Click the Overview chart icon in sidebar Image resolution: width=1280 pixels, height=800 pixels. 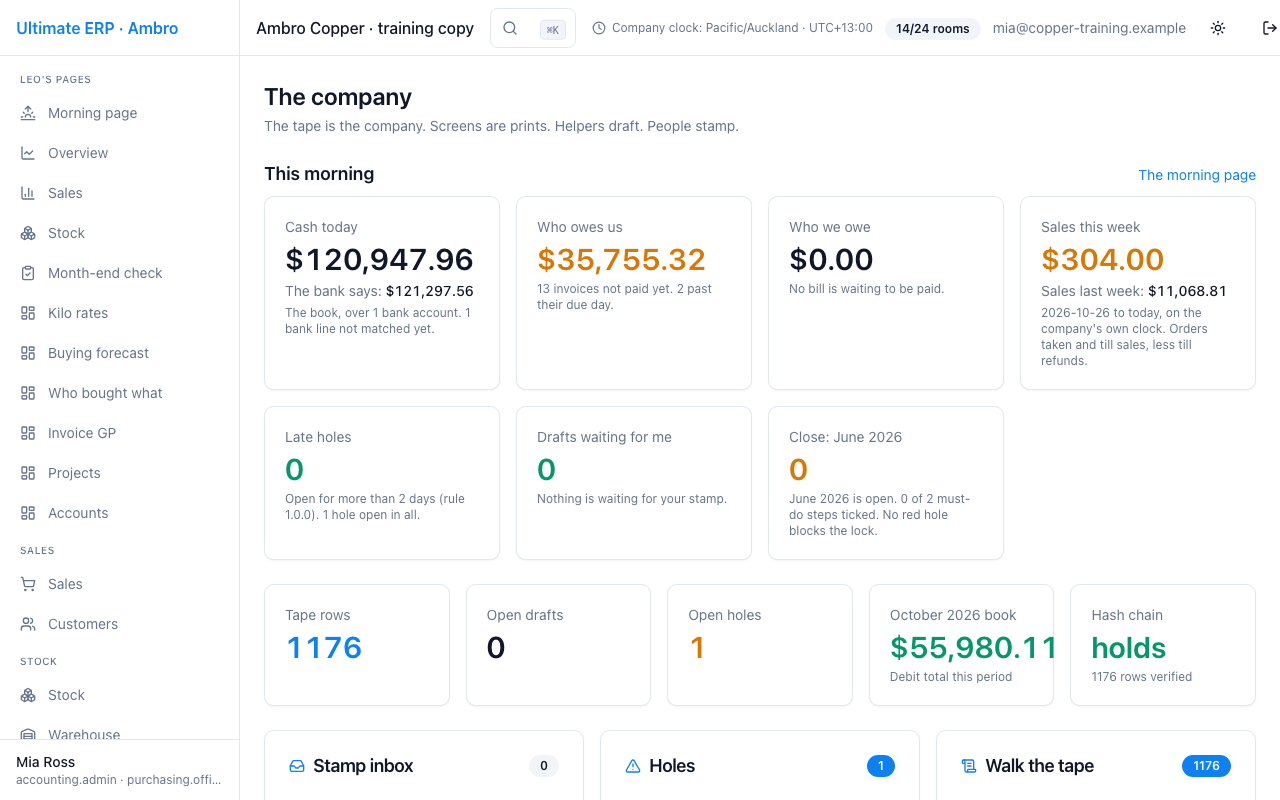[x=28, y=153]
